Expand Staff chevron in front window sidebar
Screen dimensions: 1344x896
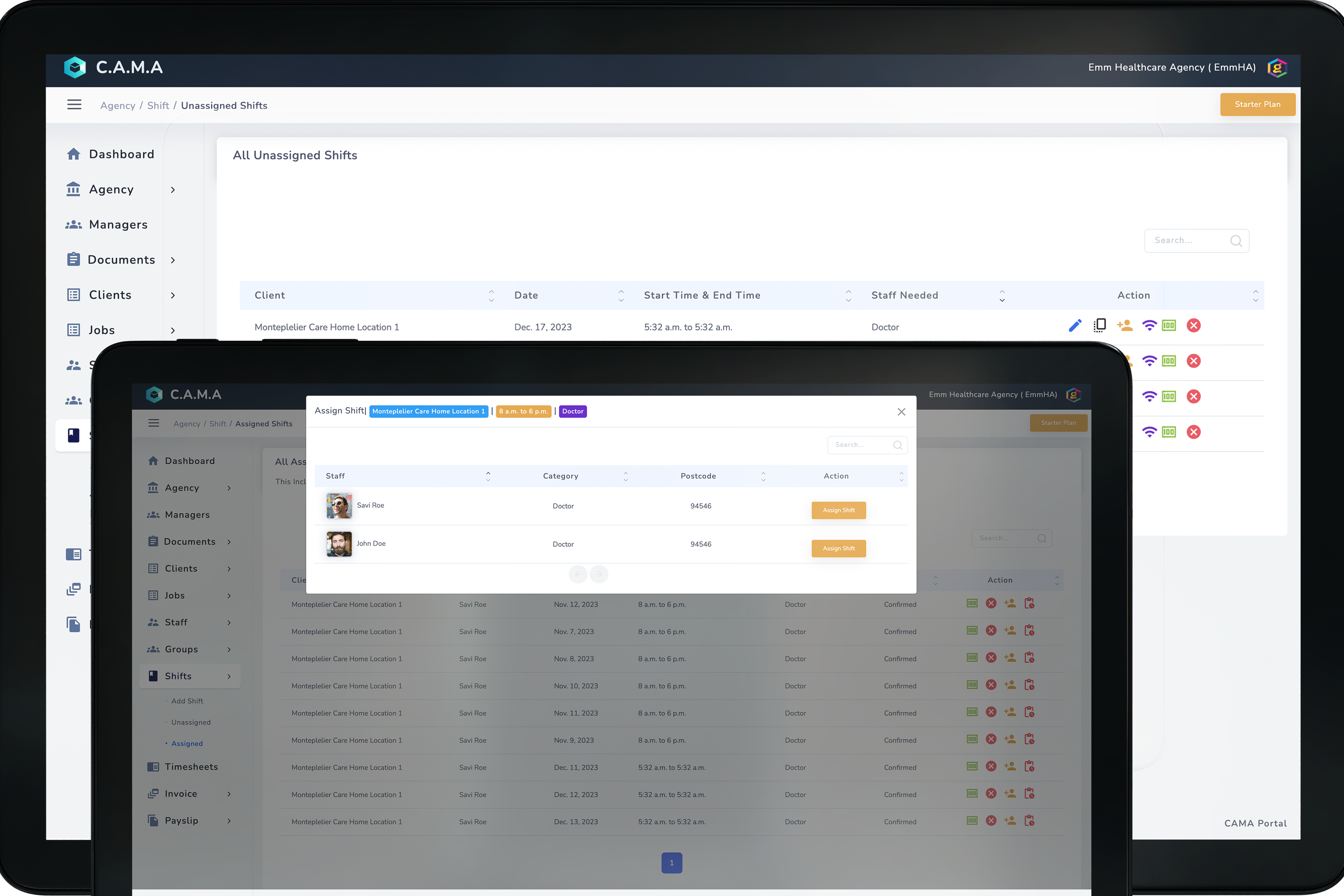coord(229,622)
